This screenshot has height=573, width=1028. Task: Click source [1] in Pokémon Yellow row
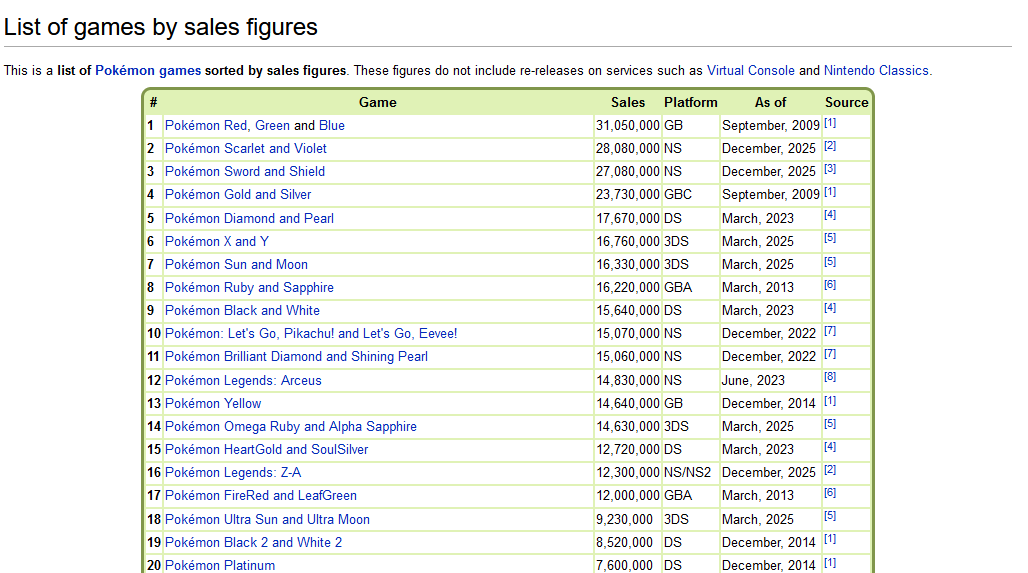click(830, 401)
